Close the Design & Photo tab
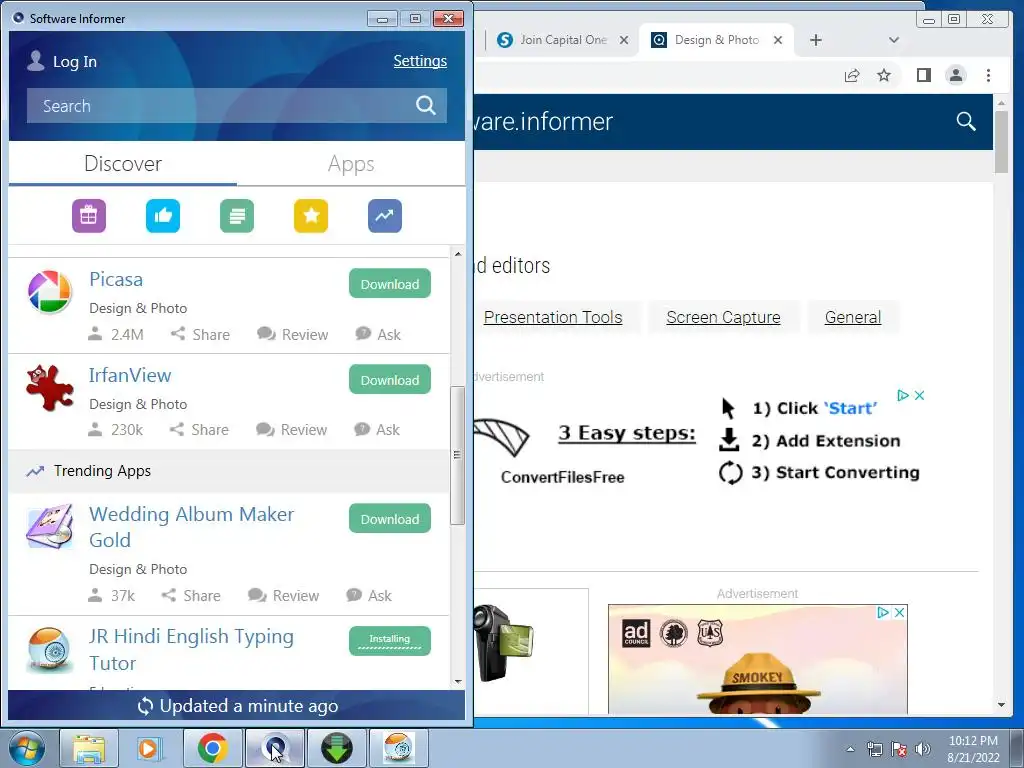1024x768 pixels. coord(778,40)
